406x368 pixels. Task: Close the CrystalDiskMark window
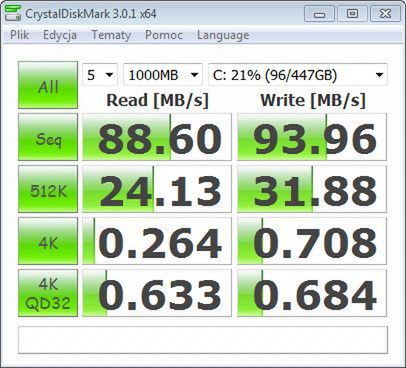coord(385,14)
